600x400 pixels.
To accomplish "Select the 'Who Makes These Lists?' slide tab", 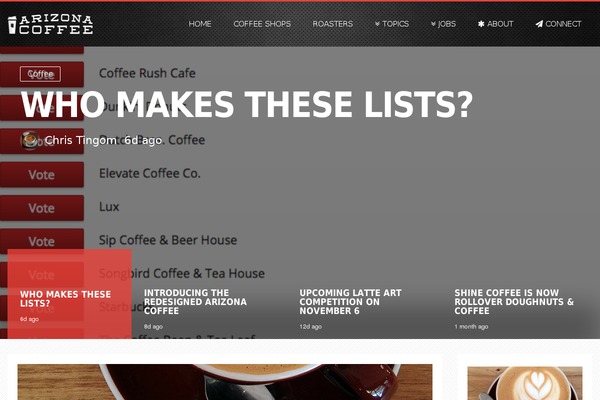I will coord(70,294).
